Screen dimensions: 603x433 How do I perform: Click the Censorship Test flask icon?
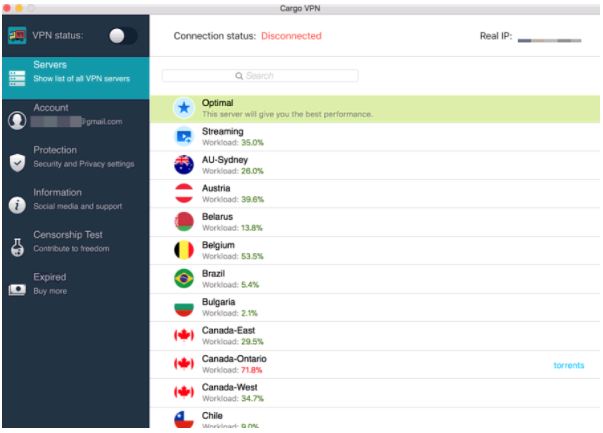pos(17,247)
